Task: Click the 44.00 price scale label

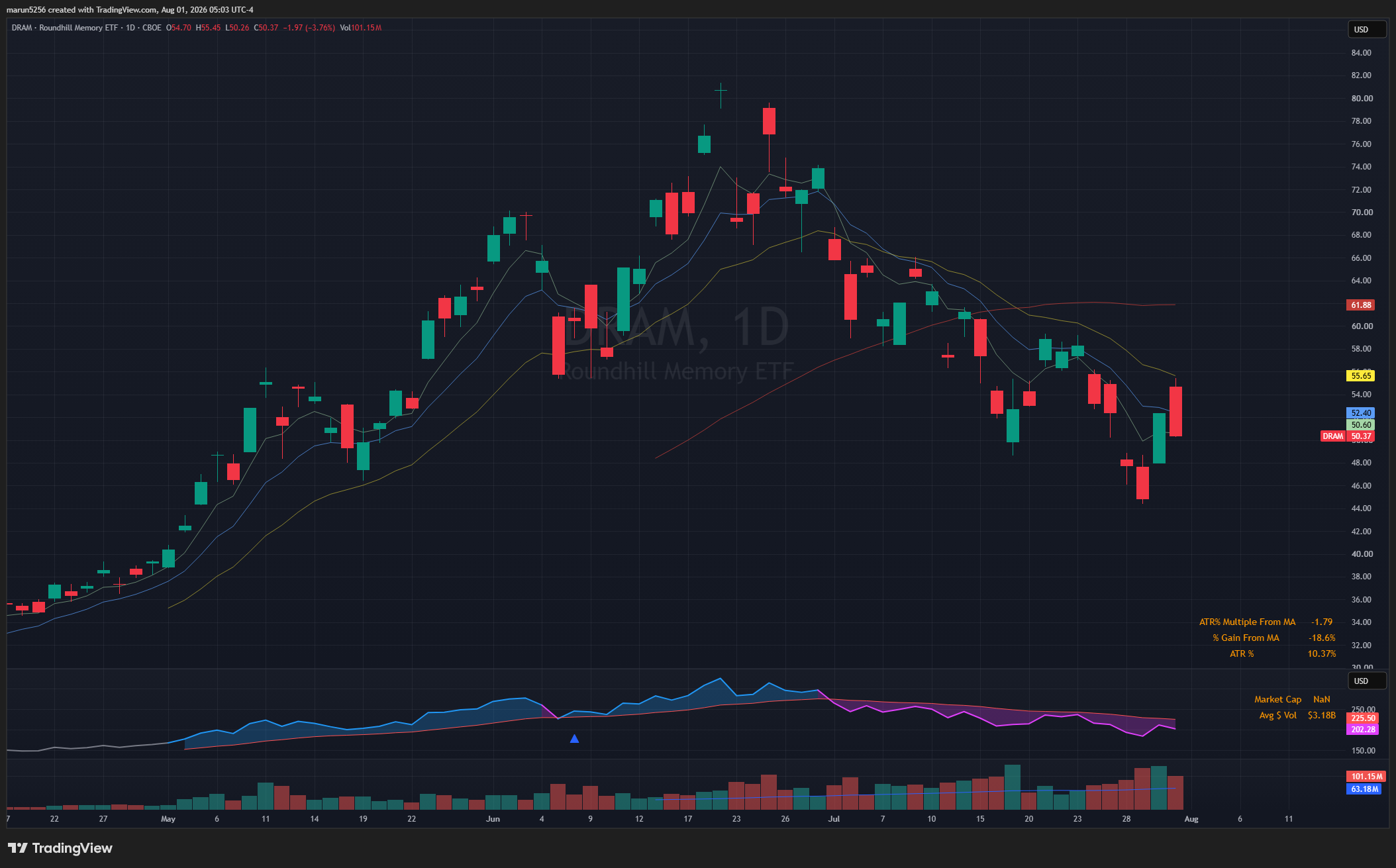Action: 1362,508
